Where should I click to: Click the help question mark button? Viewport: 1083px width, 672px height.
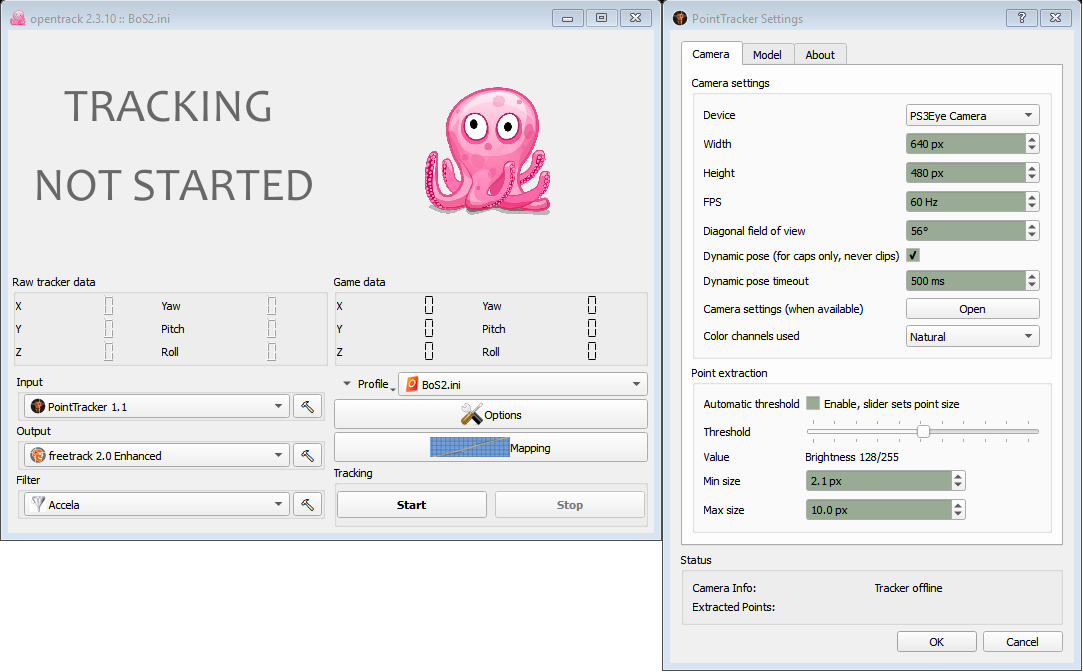(x=1022, y=18)
